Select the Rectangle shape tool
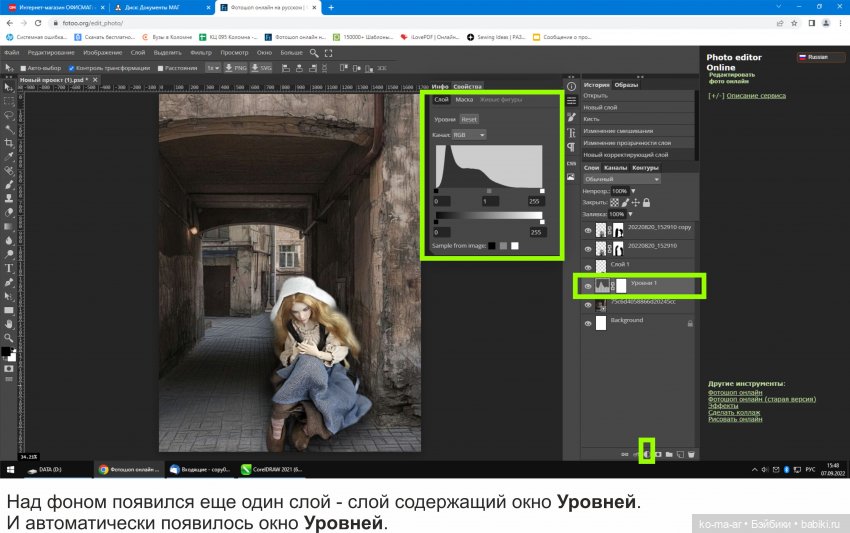The image size is (850, 533). tap(9, 310)
